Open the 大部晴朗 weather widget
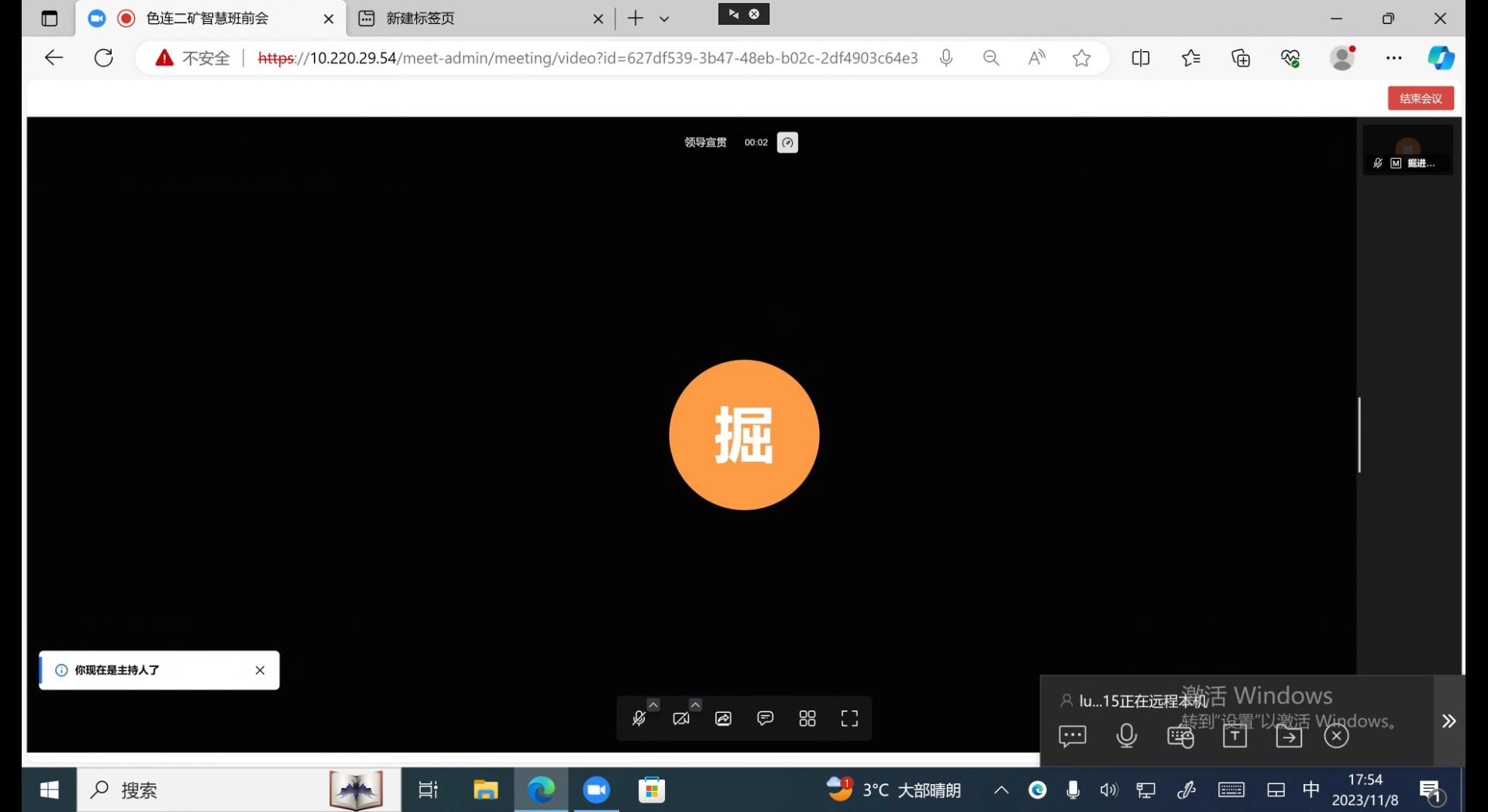Image resolution: width=1488 pixels, height=812 pixels. [x=894, y=790]
